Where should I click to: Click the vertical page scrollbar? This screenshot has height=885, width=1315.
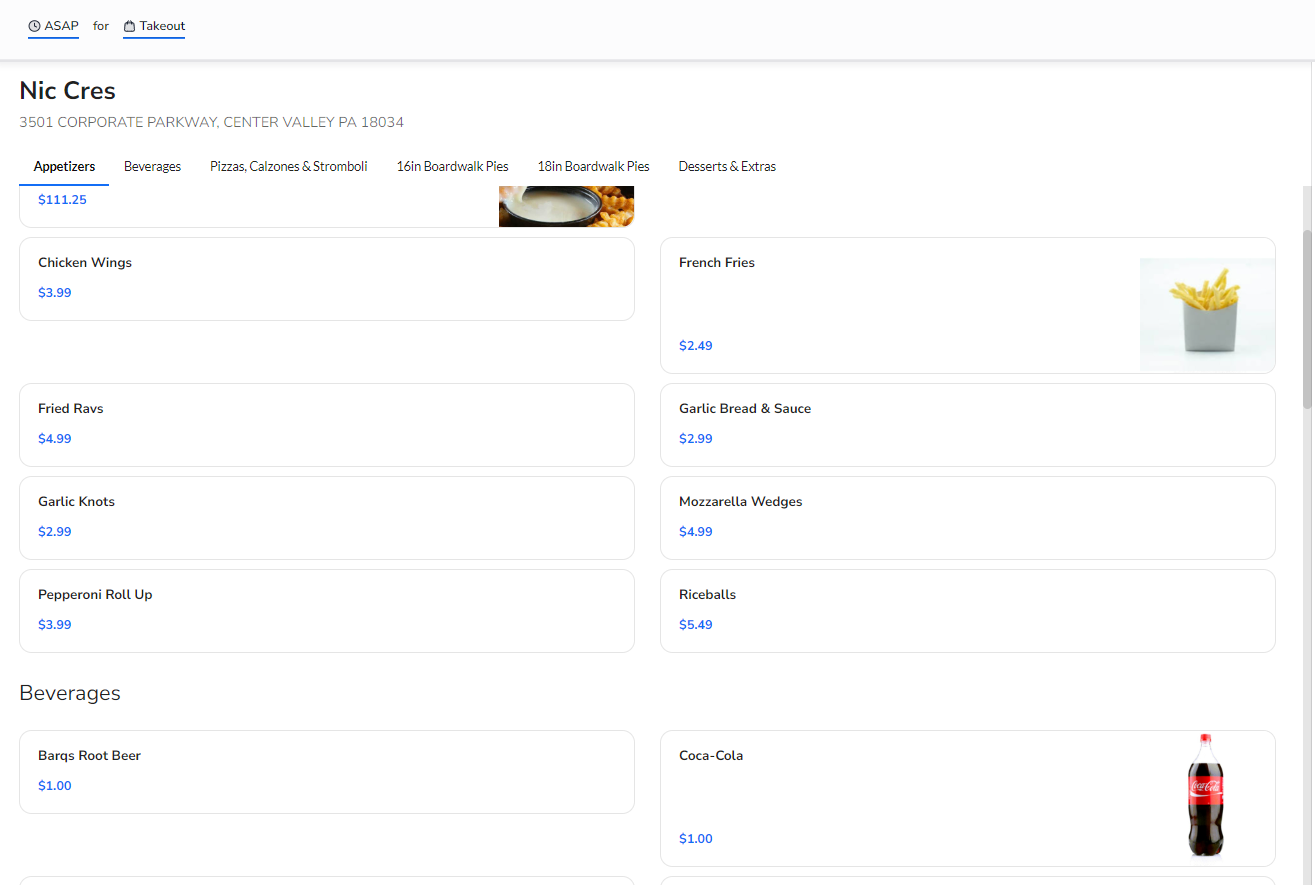(x=1307, y=318)
